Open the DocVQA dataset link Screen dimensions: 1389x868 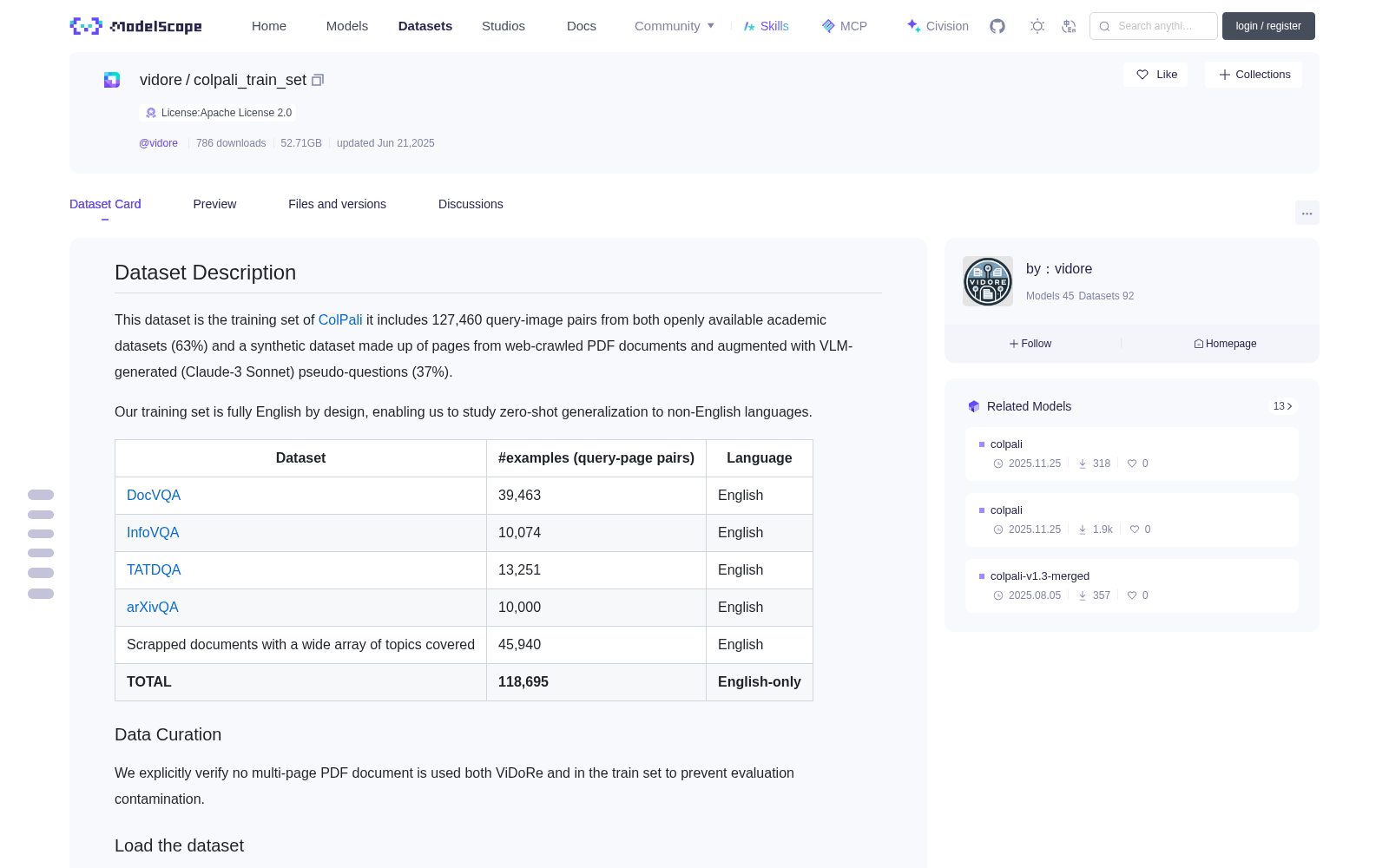click(x=154, y=496)
